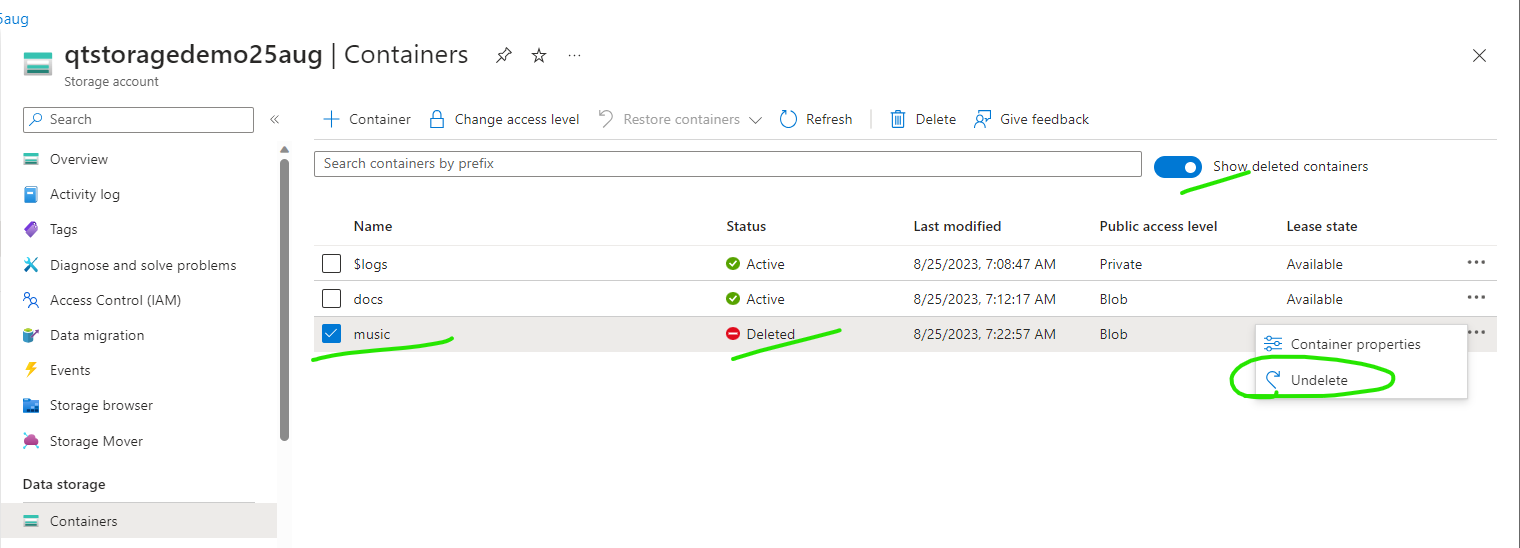Expand the Restore containers dropdown arrow

coord(755,120)
